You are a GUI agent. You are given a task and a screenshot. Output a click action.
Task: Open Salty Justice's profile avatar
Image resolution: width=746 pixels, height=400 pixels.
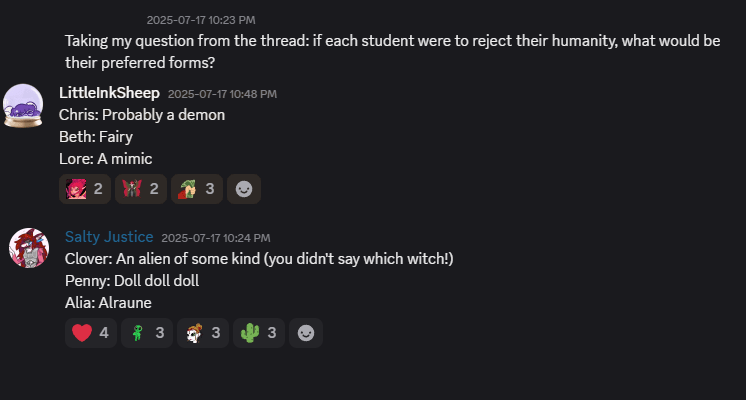click(29, 246)
